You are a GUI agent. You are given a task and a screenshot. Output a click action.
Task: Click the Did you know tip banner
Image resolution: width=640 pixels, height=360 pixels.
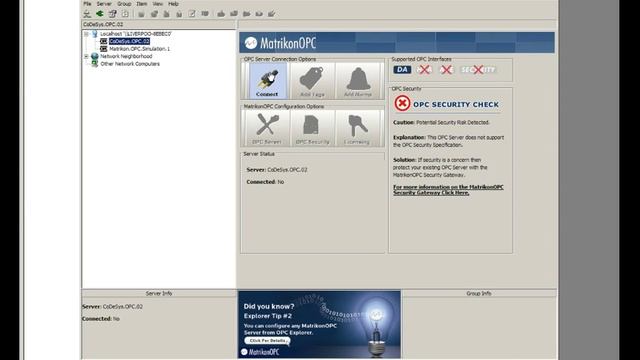pyautogui.click(x=319, y=324)
